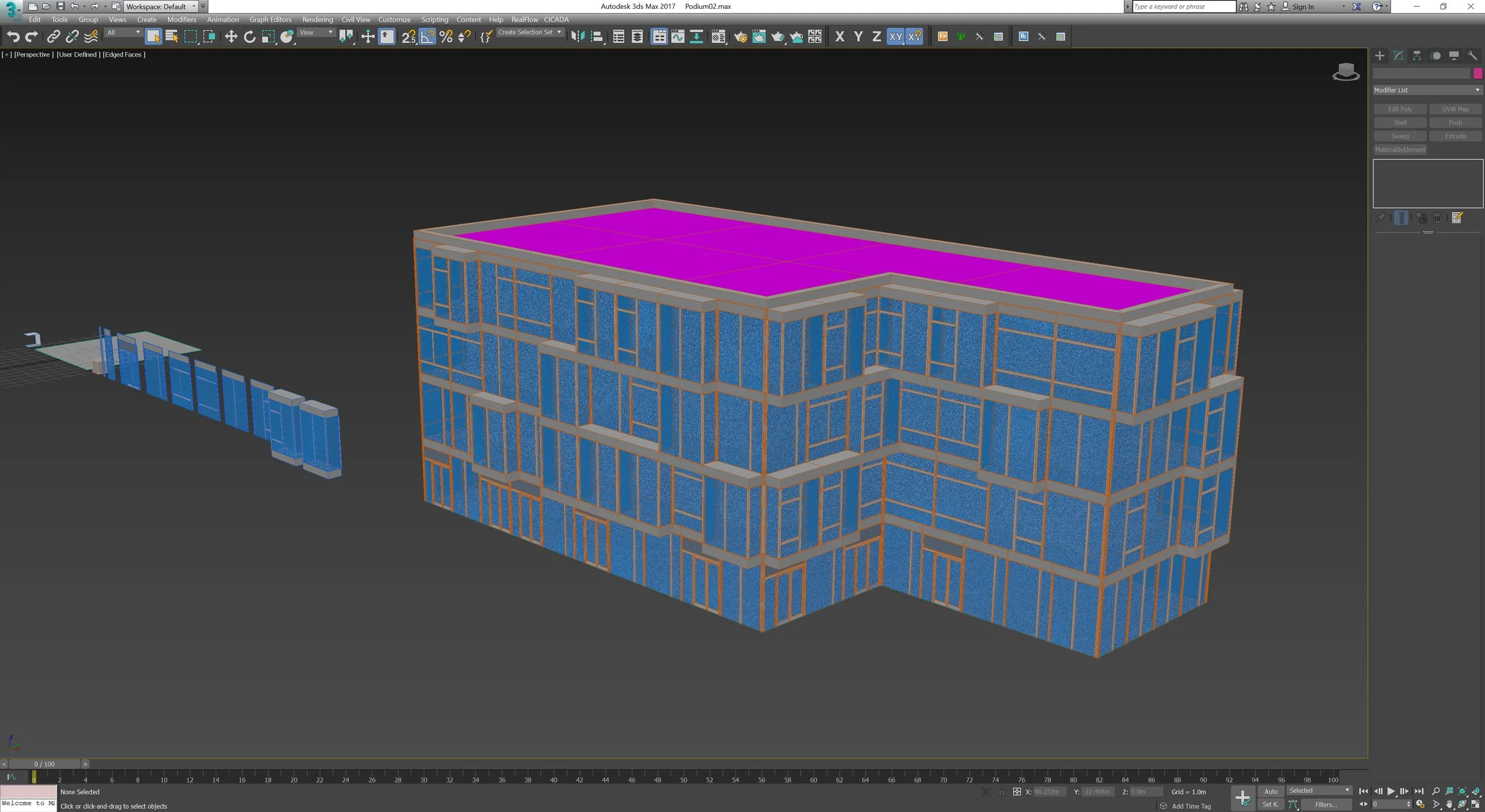Open the Graph Editors menu
Image resolution: width=1485 pixels, height=812 pixels.
(270, 20)
